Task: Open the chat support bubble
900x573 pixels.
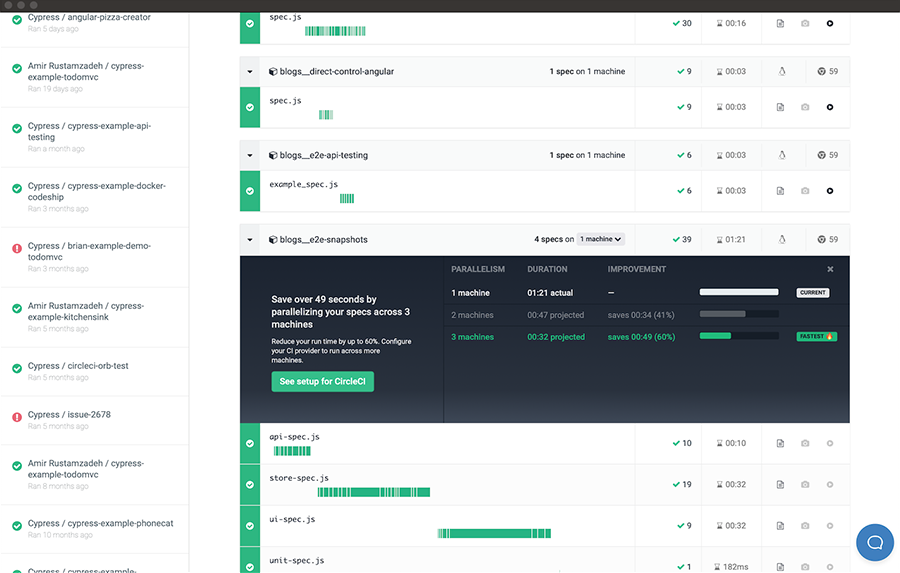Action: pos(875,542)
